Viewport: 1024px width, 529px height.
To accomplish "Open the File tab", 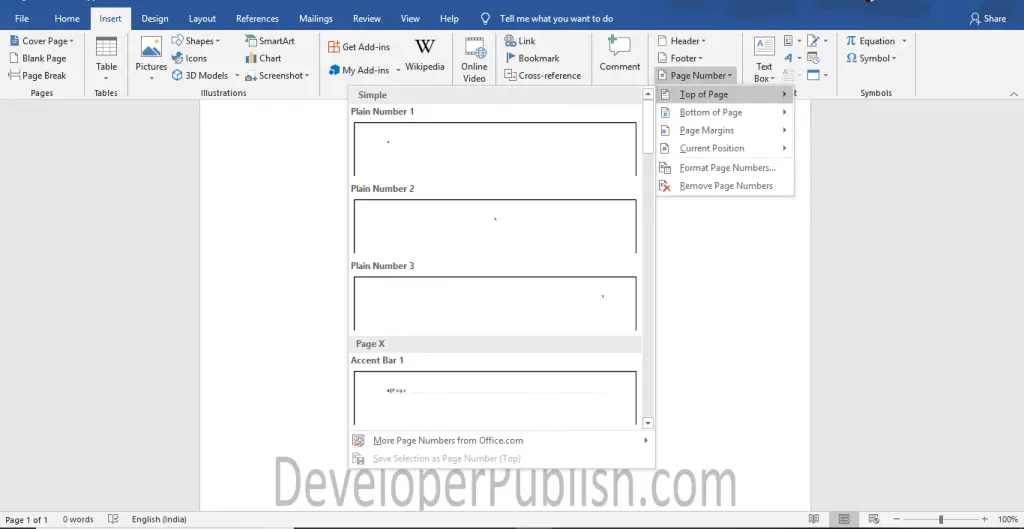I will (22, 18).
